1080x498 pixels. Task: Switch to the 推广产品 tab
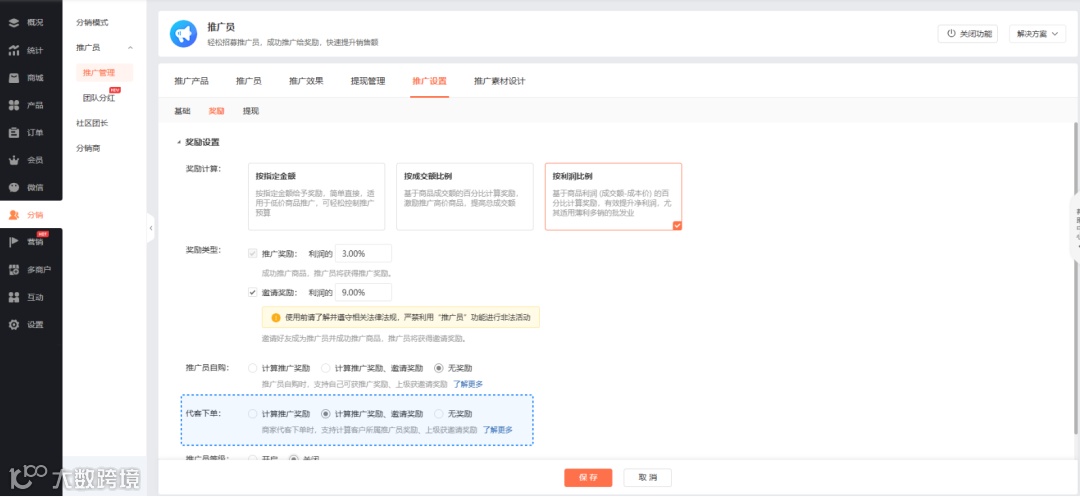point(191,81)
